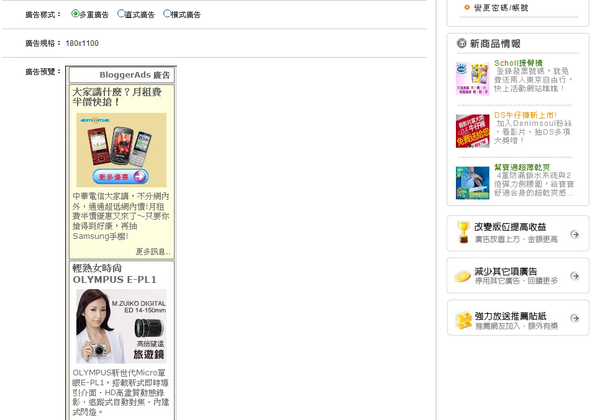The height and width of the screenshot is (420, 600).
Task: Click the orange bullet beside 變更密碼/帳號
Action: coord(466,7)
